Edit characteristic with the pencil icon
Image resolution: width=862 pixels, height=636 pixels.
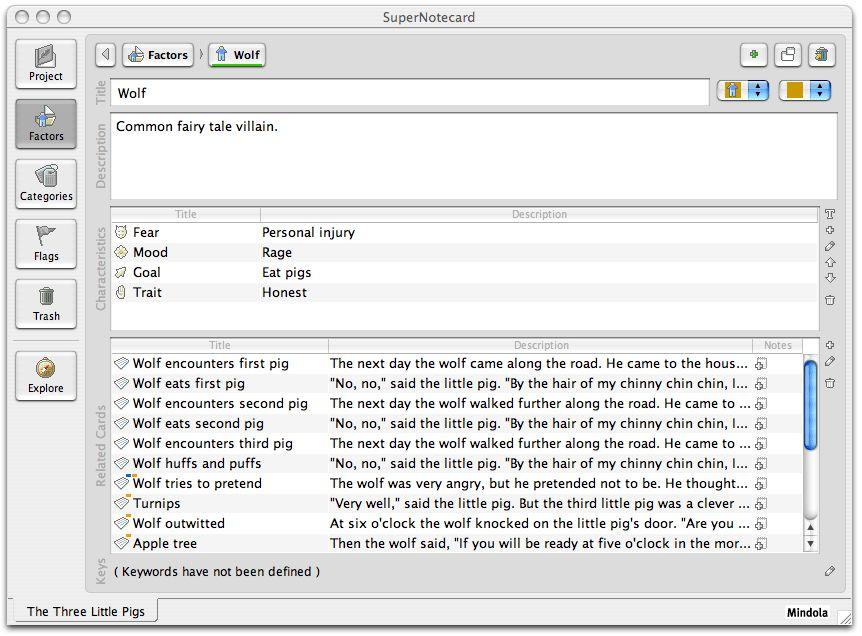830,246
